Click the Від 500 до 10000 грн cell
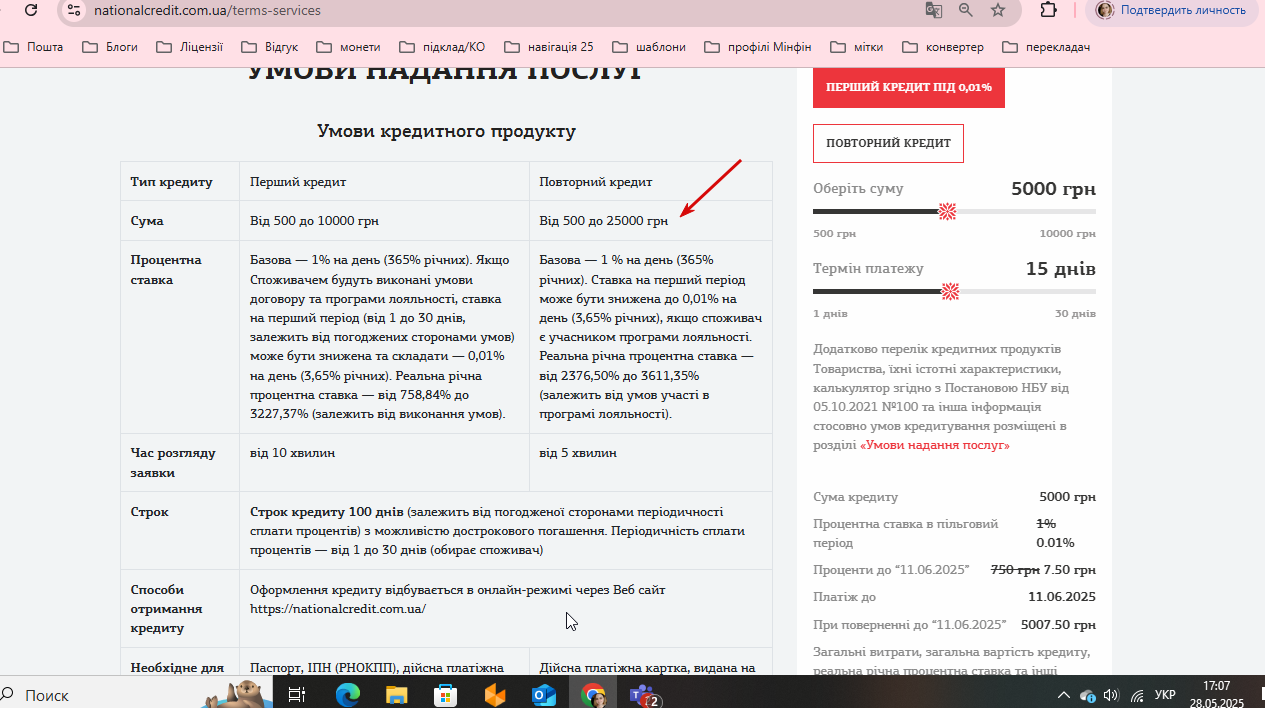 tap(385, 221)
